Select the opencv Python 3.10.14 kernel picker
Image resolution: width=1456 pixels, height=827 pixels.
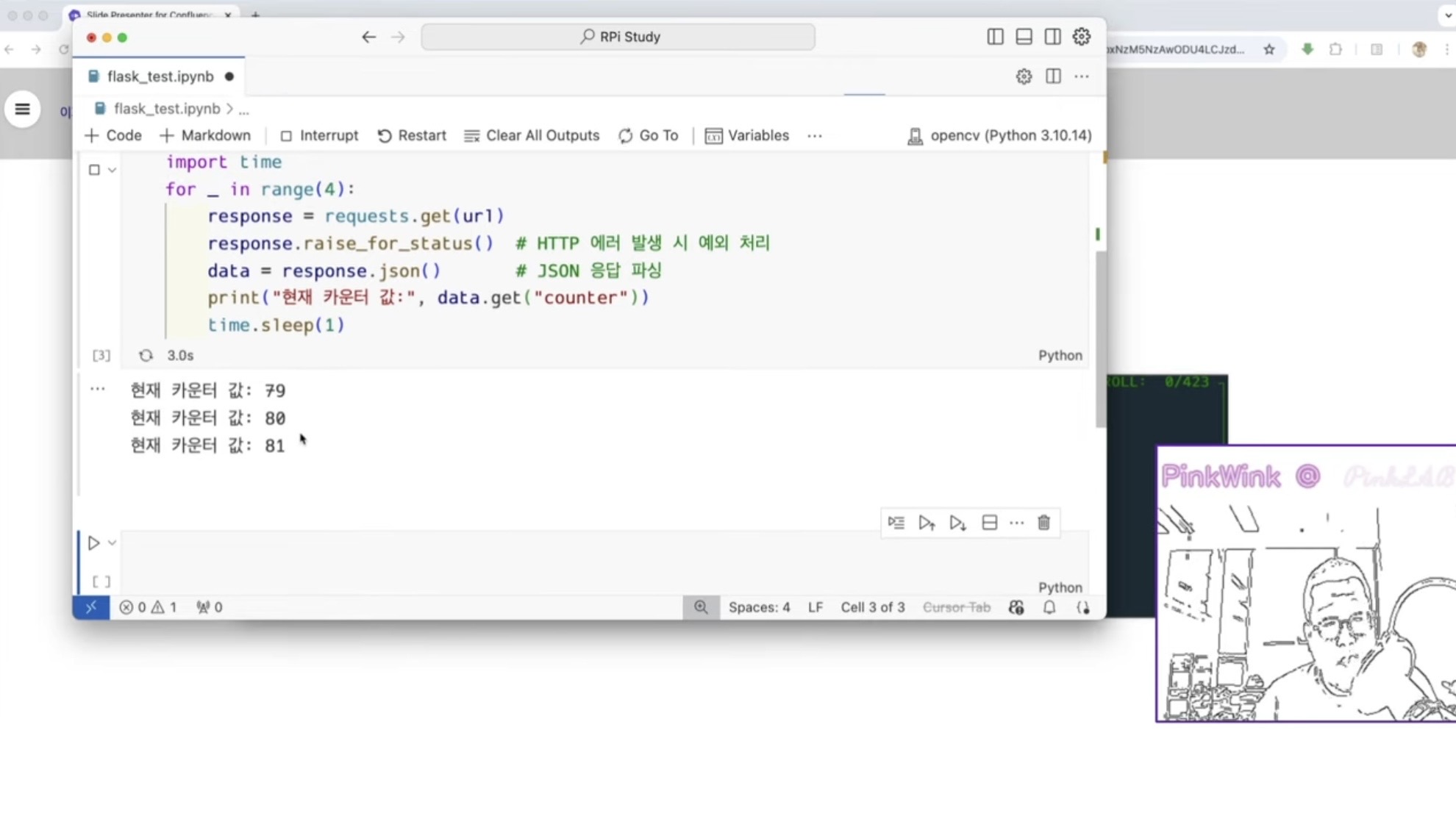[x=999, y=135]
